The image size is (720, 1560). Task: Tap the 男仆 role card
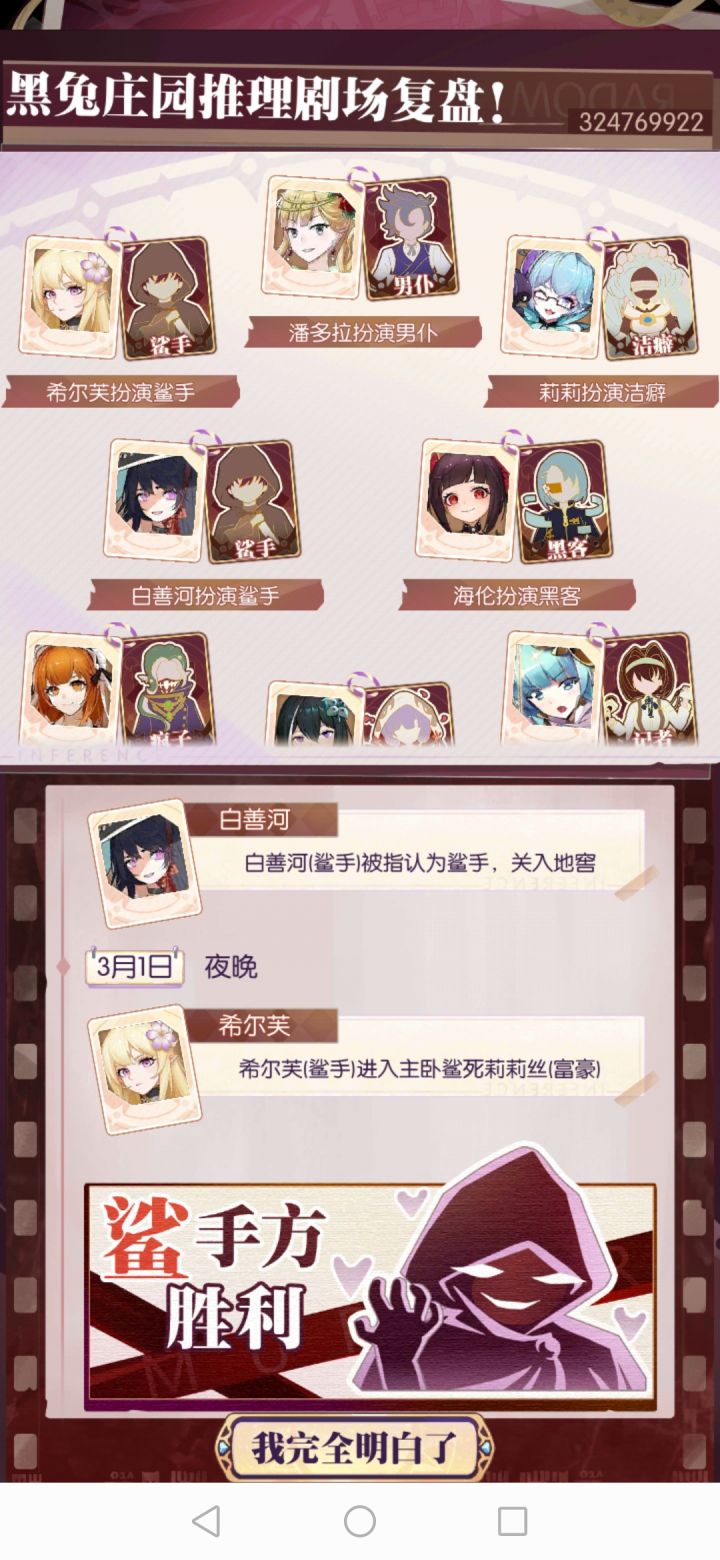[406, 238]
